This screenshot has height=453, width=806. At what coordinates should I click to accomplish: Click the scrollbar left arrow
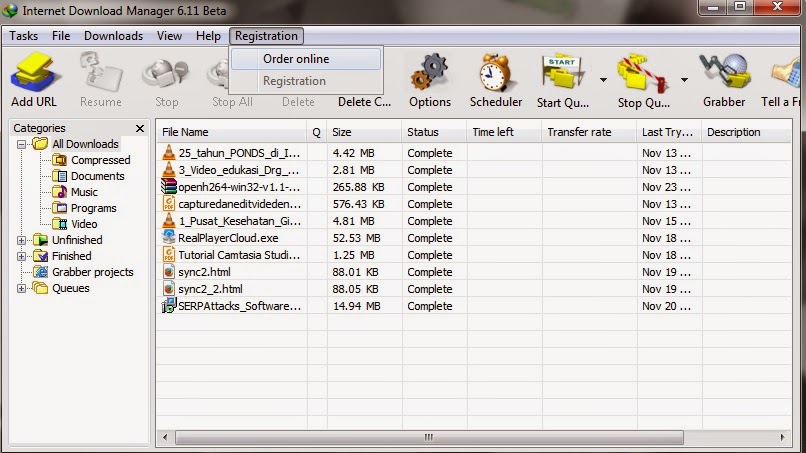point(165,438)
